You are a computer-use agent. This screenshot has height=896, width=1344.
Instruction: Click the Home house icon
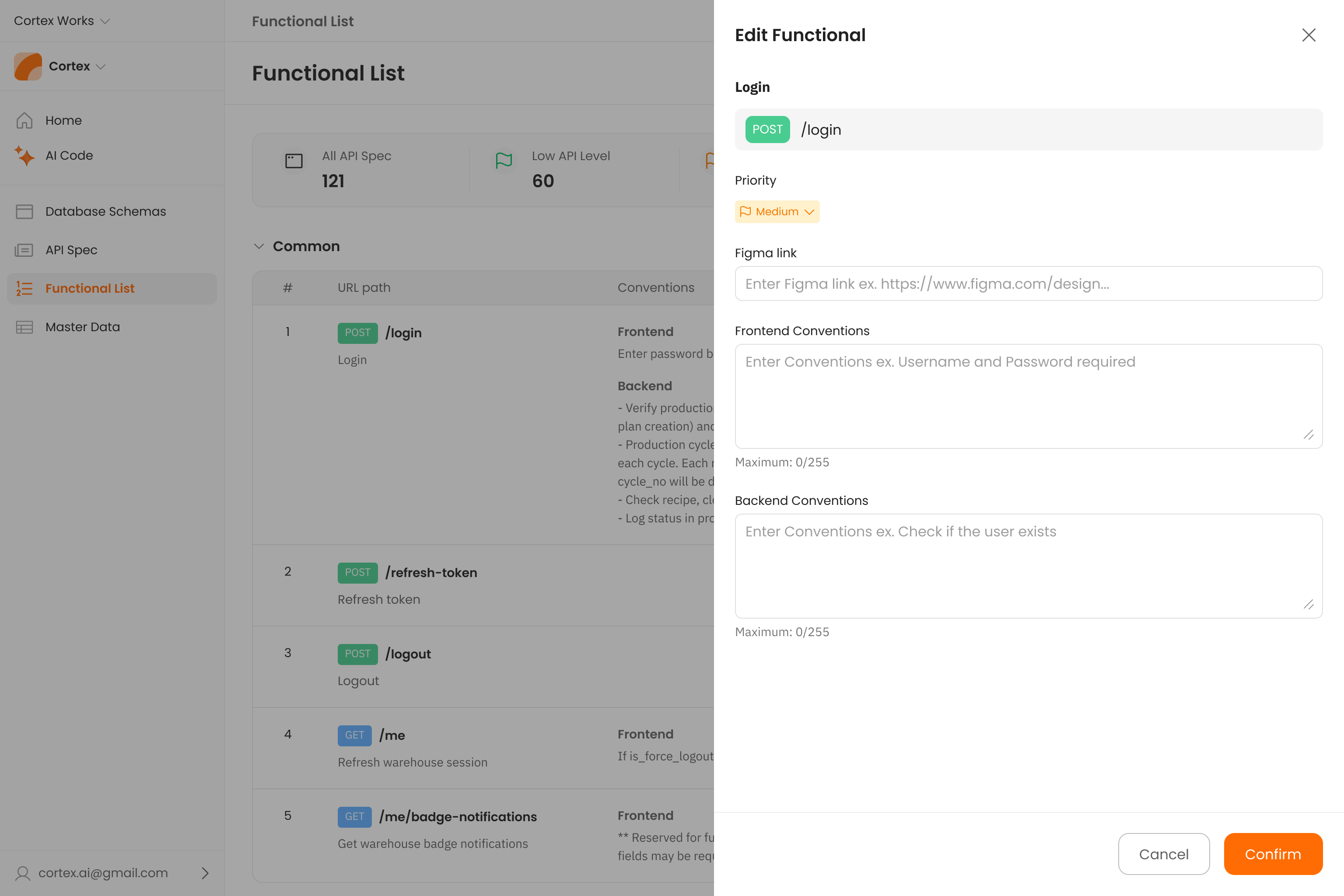(24, 121)
